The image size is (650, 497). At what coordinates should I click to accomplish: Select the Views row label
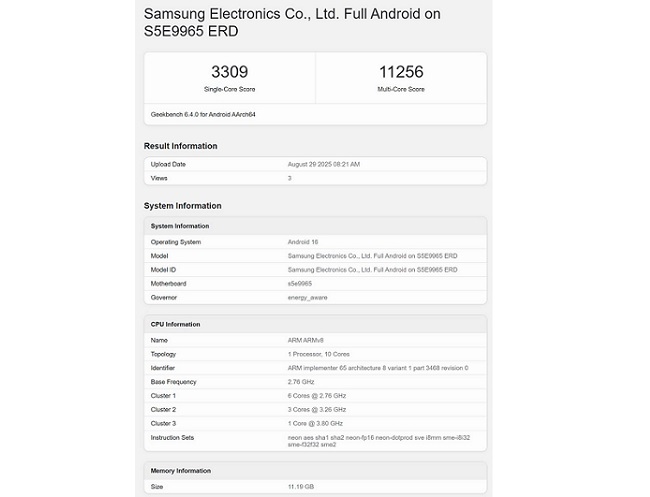pos(159,178)
